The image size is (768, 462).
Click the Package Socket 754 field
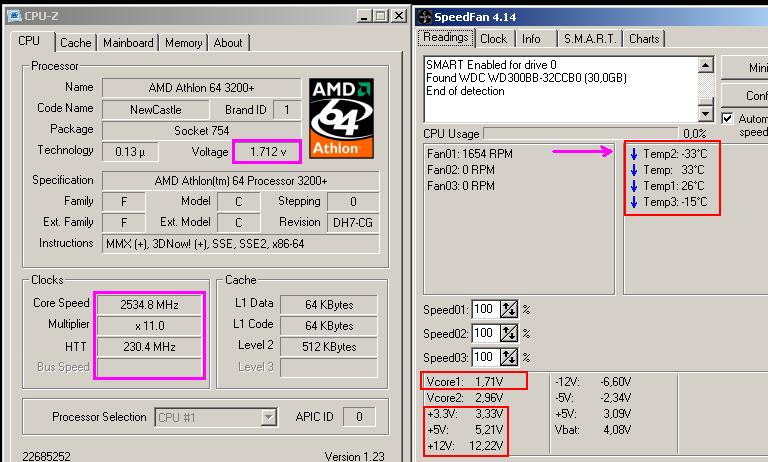point(201,131)
